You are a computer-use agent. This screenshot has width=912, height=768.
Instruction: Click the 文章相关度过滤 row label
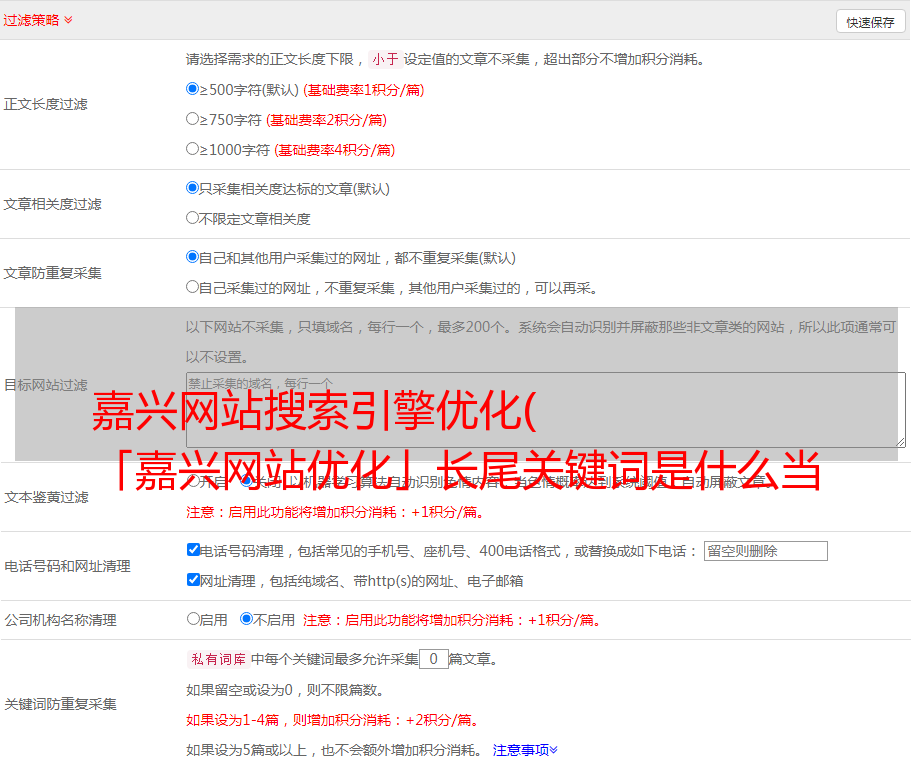click(53, 204)
